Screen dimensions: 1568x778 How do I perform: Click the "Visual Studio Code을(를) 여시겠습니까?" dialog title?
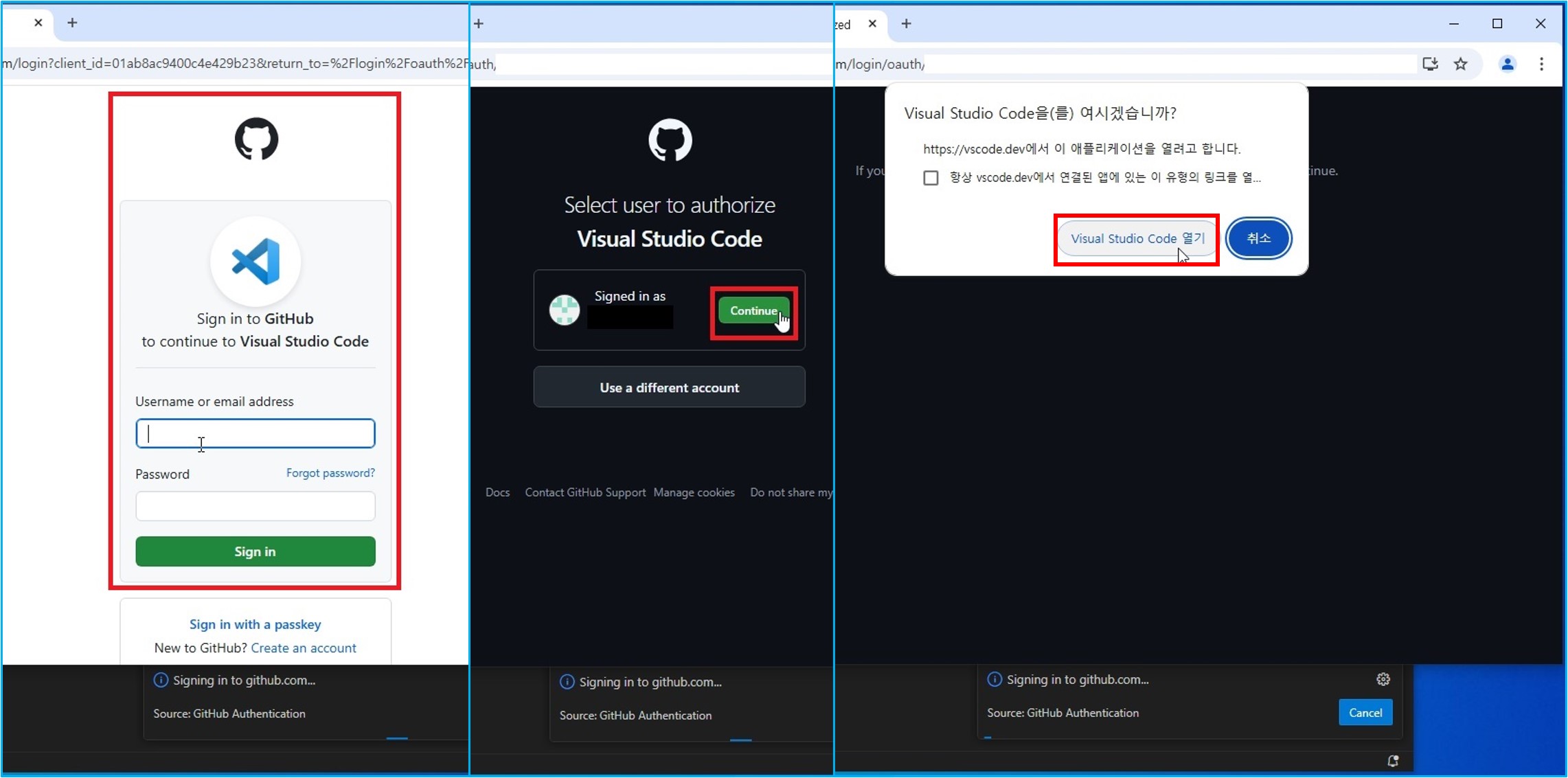click(x=1040, y=113)
